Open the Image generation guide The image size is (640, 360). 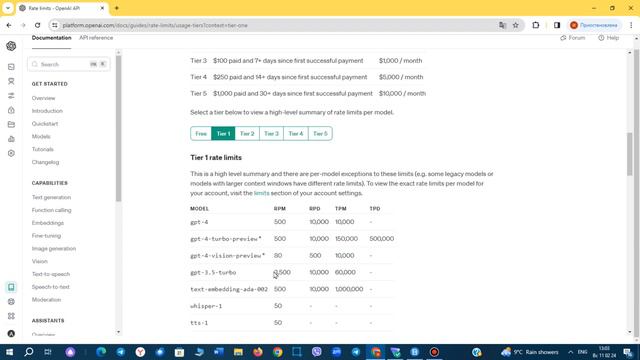click(54, 249)
